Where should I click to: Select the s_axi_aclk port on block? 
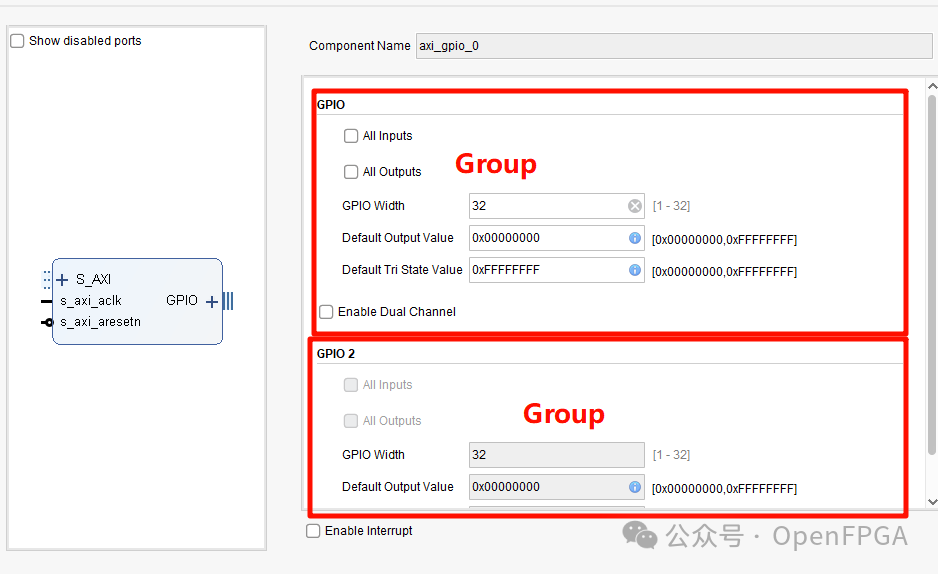pos(90,301)
